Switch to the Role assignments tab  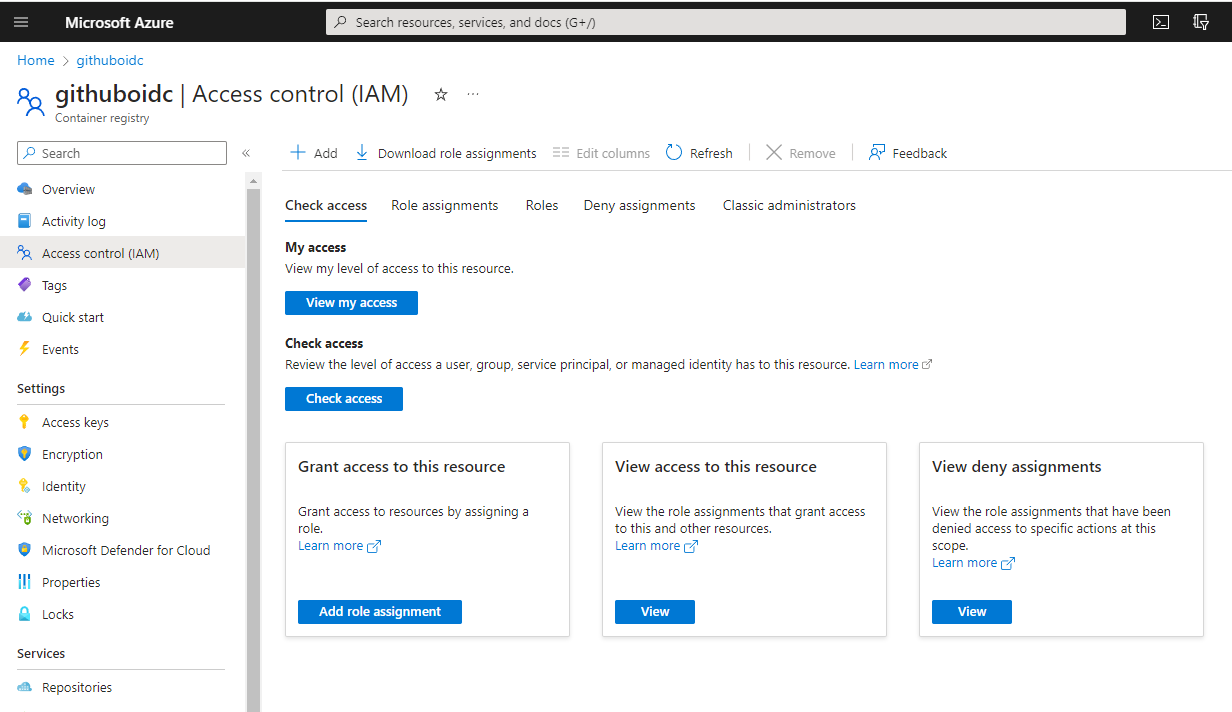pyautogui.click(x=444, y=205)
